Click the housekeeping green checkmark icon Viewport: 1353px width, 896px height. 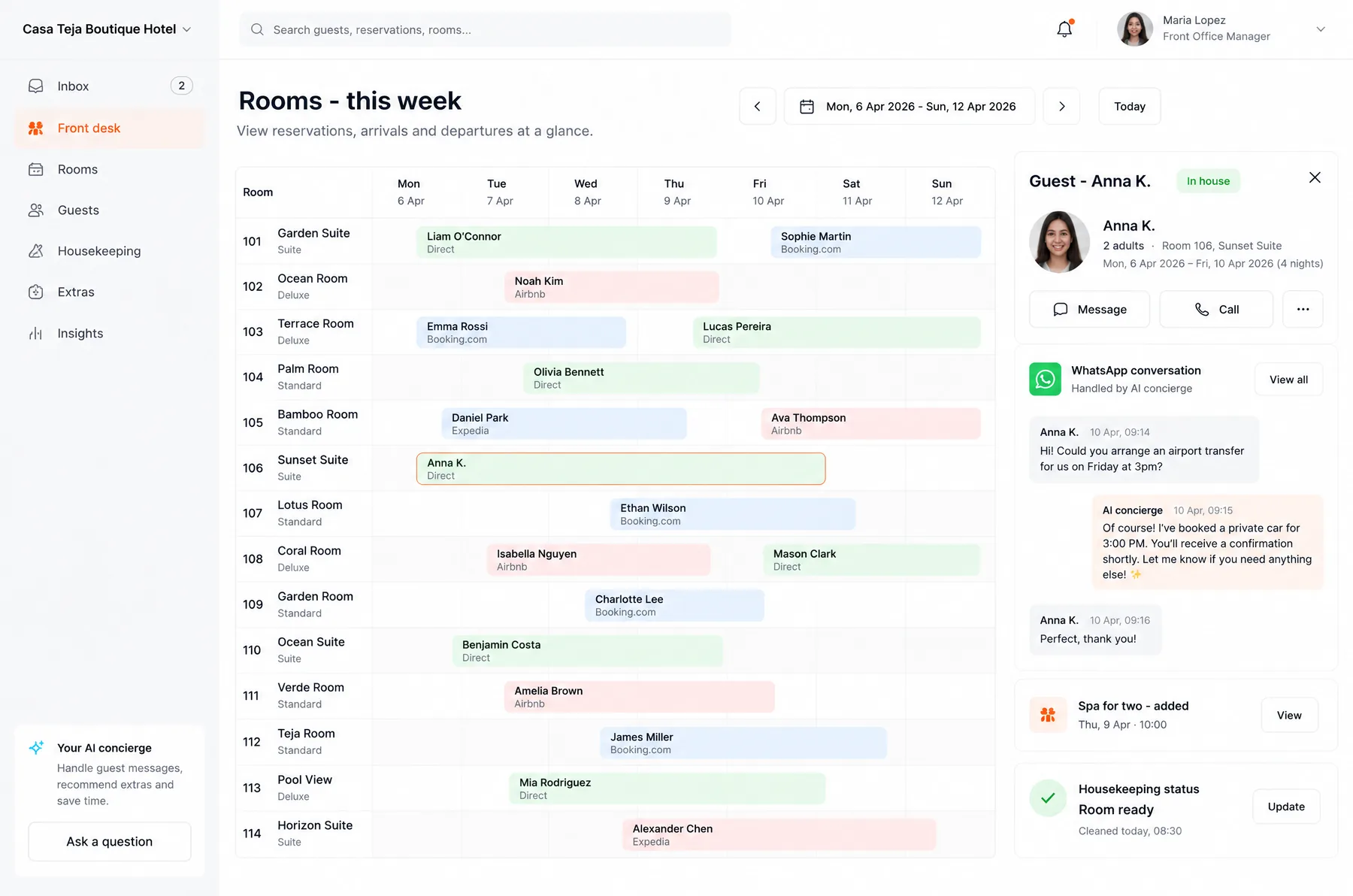tap(1048, 798)
